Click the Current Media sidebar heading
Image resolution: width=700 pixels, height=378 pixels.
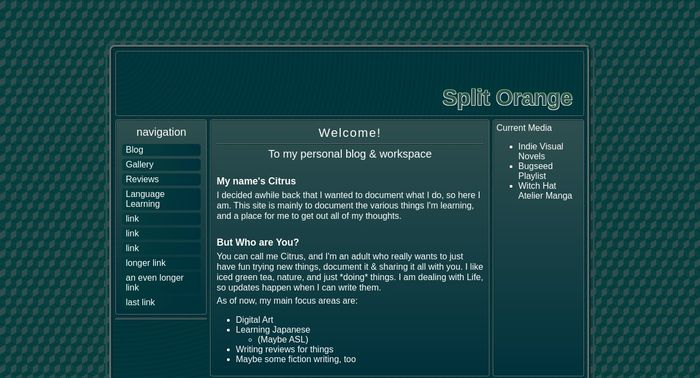524,128
